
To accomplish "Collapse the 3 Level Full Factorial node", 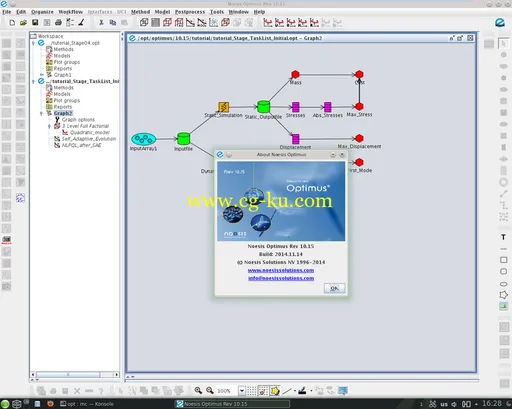I will (x=49, y=126).
